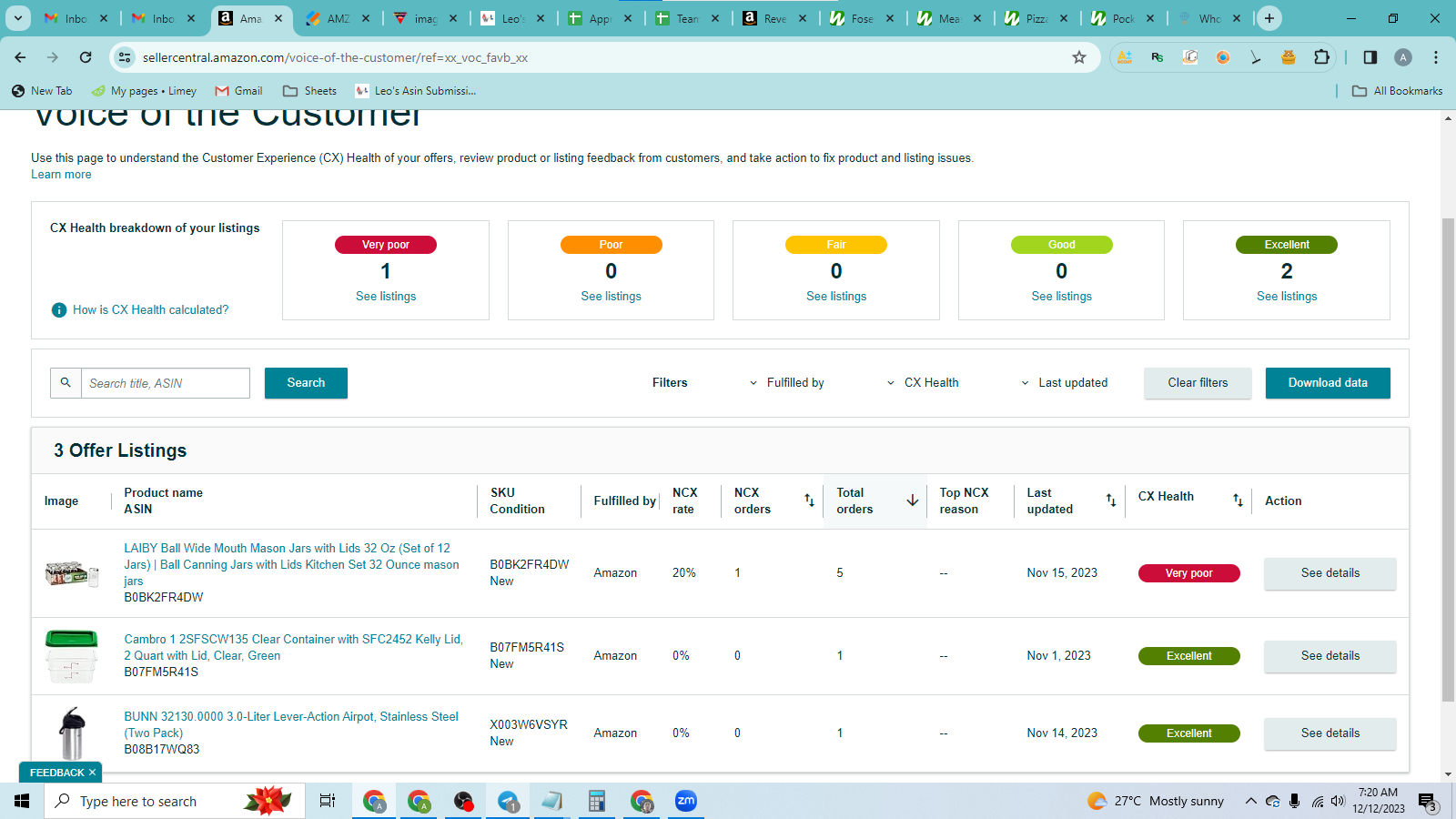See details for Cambro Clear Container listing

click(x=1330, y=656)
